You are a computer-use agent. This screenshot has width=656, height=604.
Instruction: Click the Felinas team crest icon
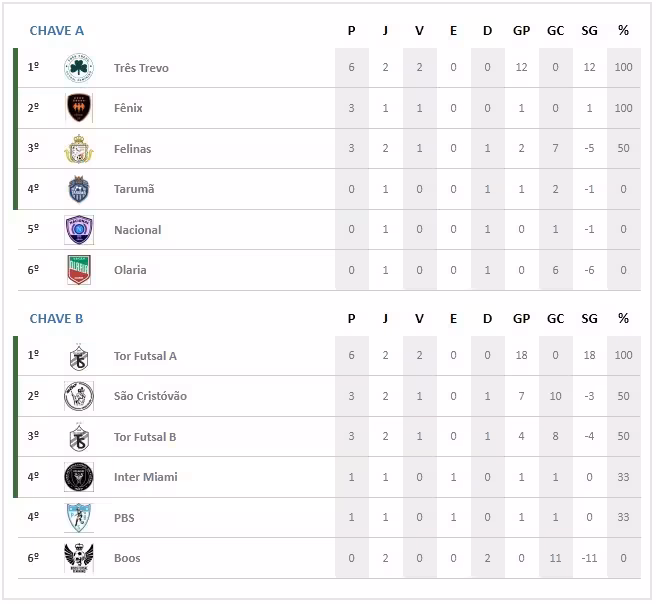79,148
